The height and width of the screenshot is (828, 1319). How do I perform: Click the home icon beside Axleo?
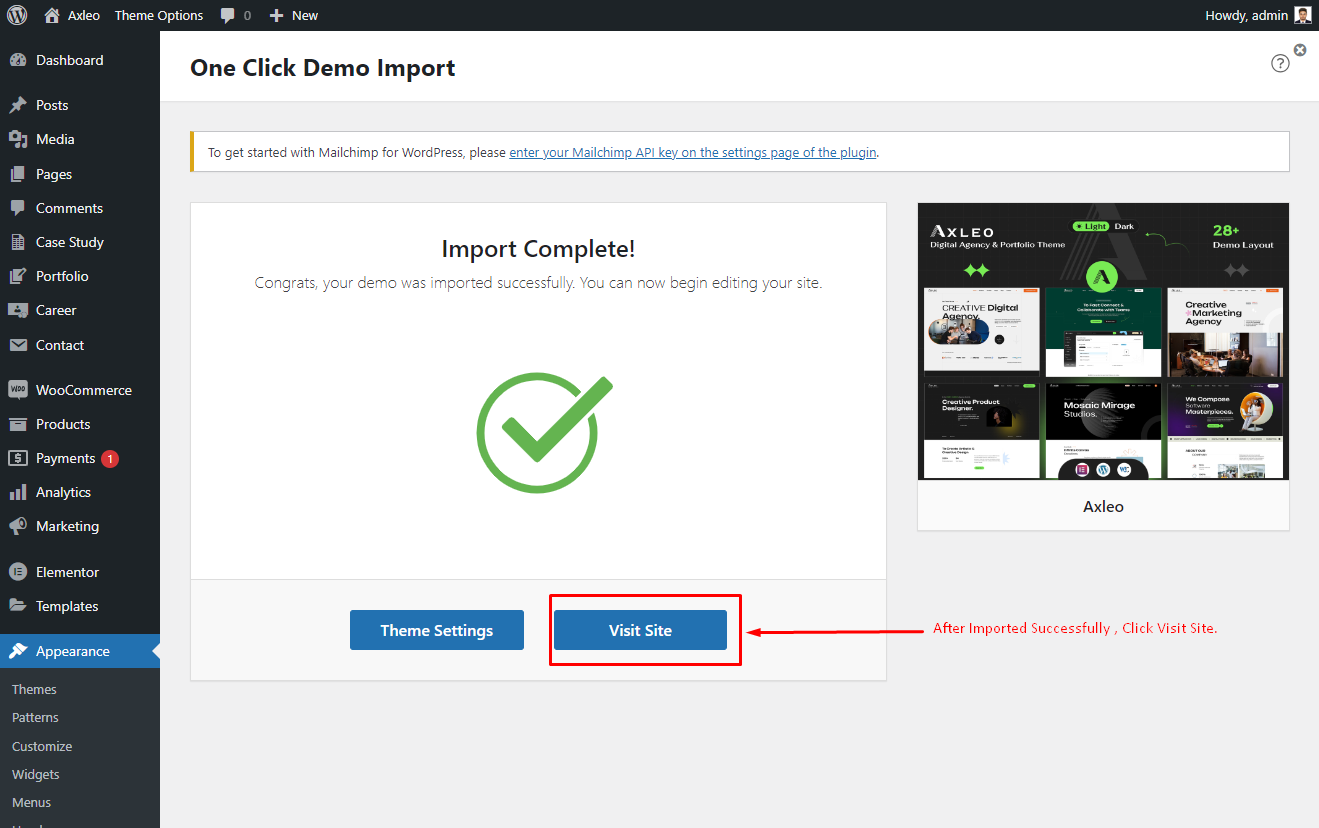[52, 15]
